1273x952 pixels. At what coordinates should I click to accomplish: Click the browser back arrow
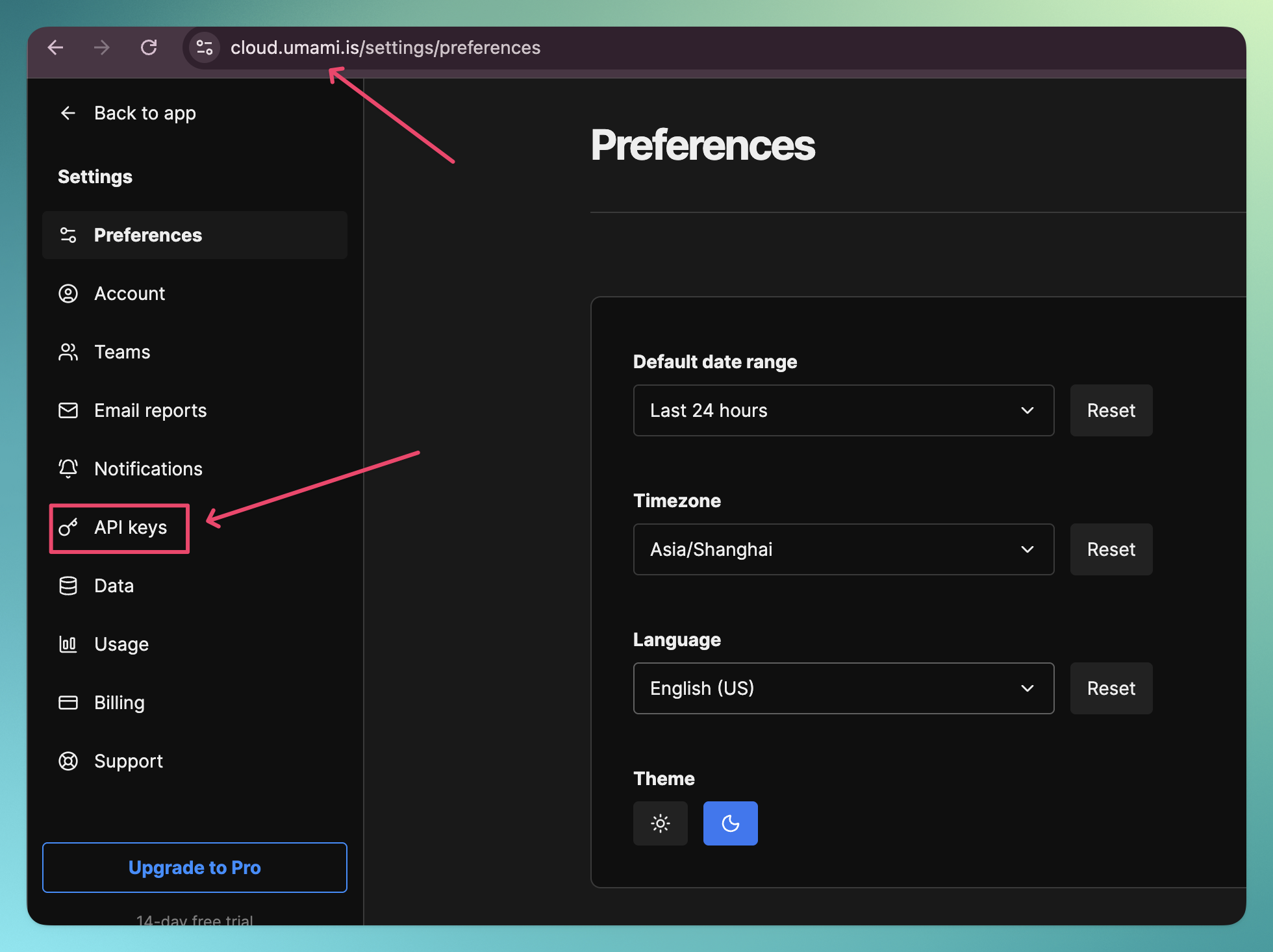(x=56, y=47)
